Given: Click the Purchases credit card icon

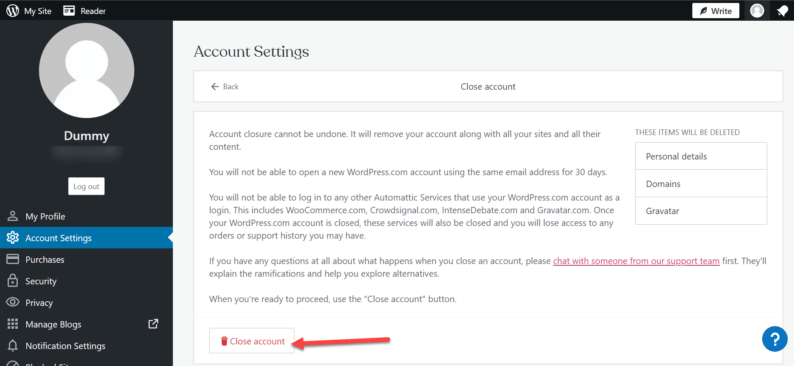Looking at the screenshot, I should (x=13, y=260).
